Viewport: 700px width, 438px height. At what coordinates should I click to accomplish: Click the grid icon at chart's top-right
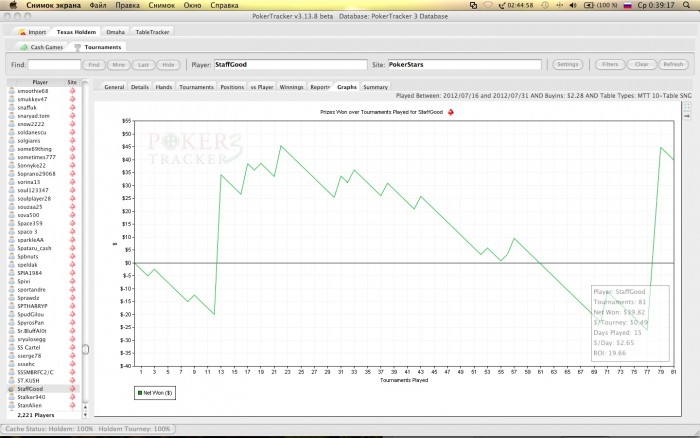click(687, 107)
